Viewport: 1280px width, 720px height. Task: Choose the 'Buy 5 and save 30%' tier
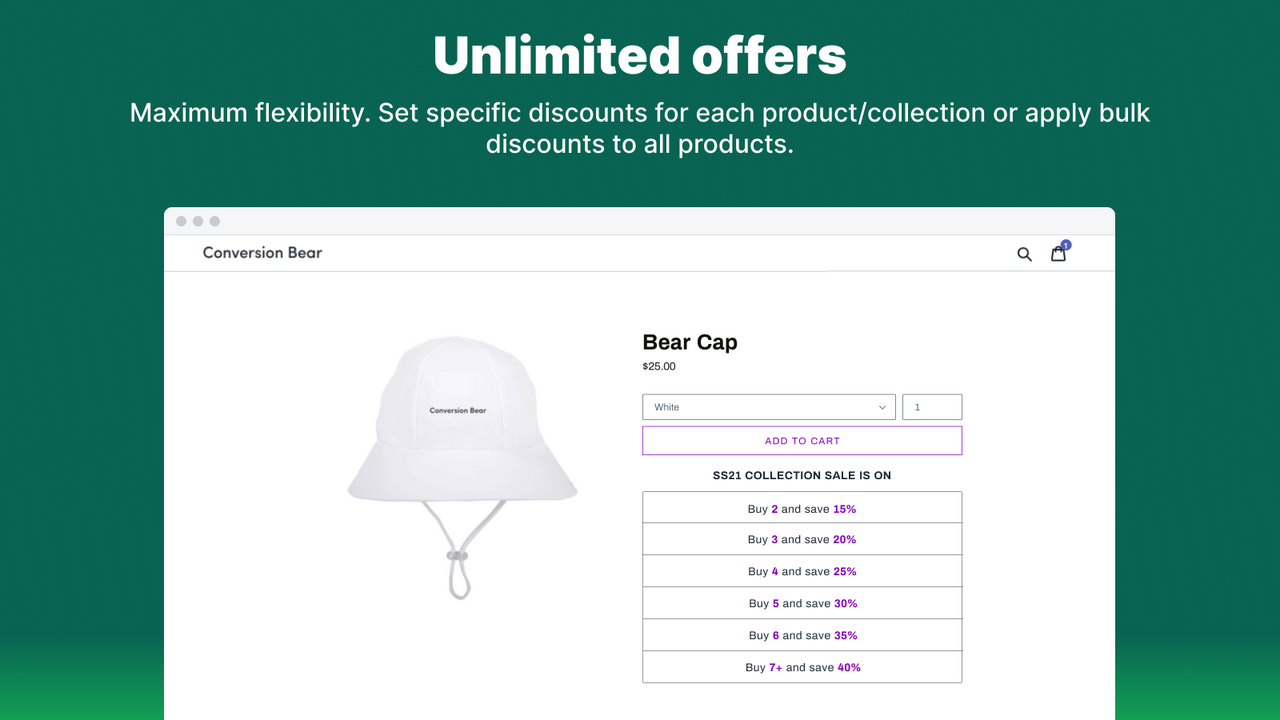click(802, 603)
